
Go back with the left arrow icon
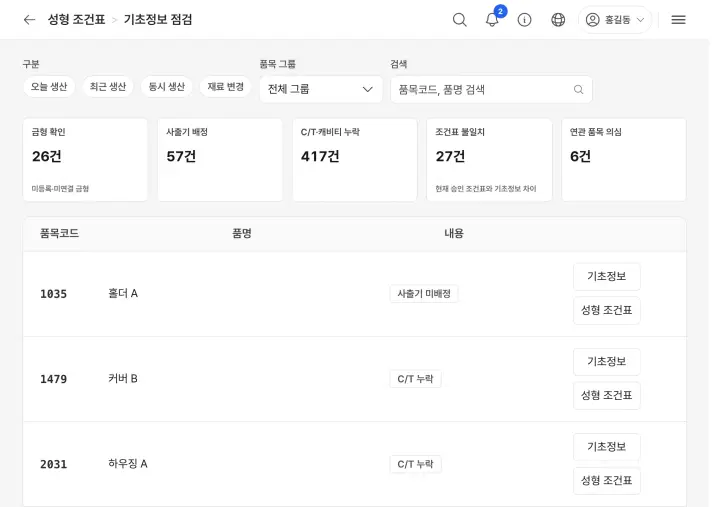[x=29, y=20]
